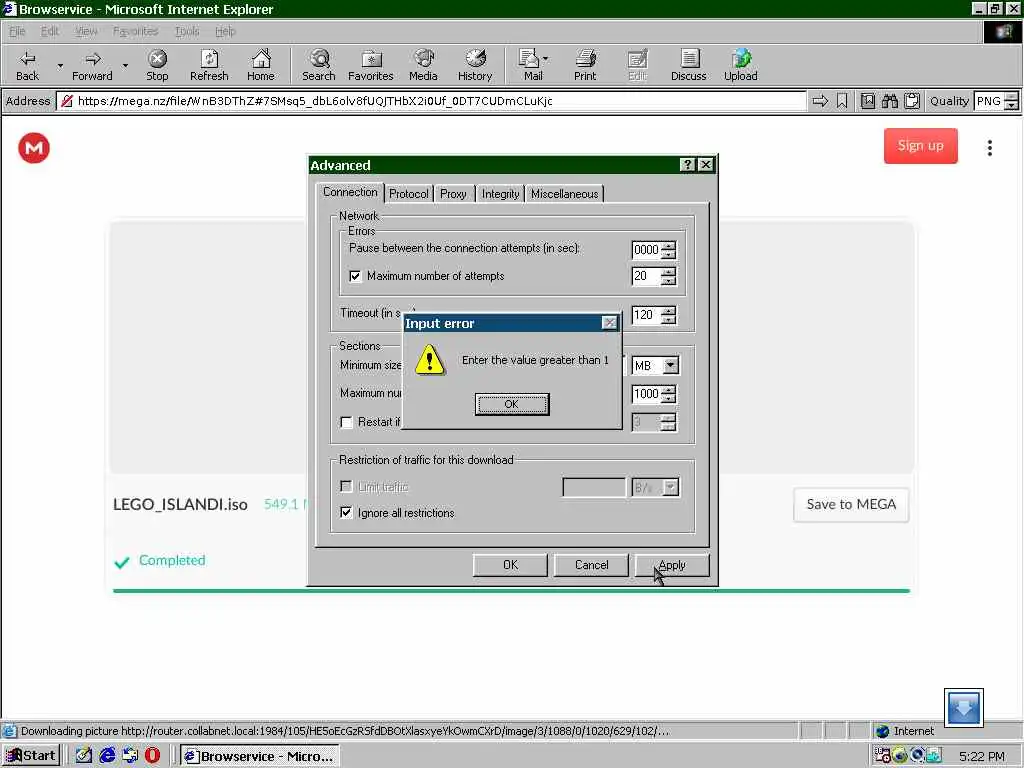Click the MEGA logo

(x=34, y=148)
